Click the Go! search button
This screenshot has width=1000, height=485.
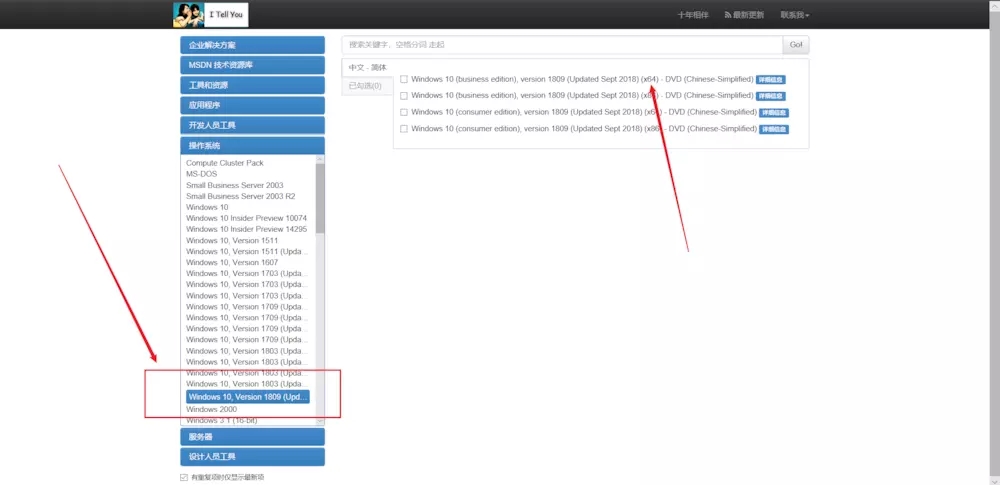[x=796, y=45]
